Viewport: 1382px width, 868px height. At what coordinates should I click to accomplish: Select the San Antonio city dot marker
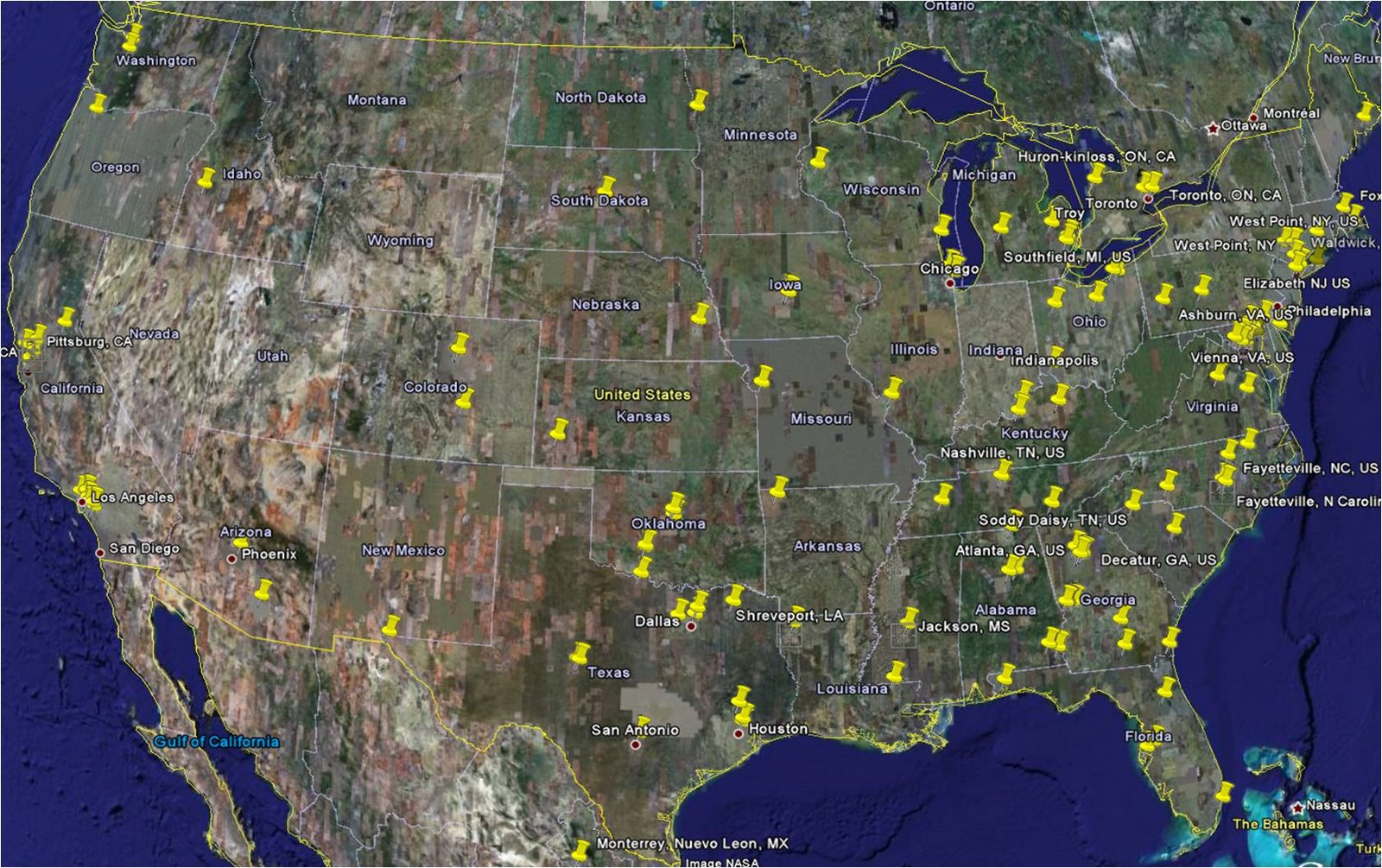[x=636, y=744]
